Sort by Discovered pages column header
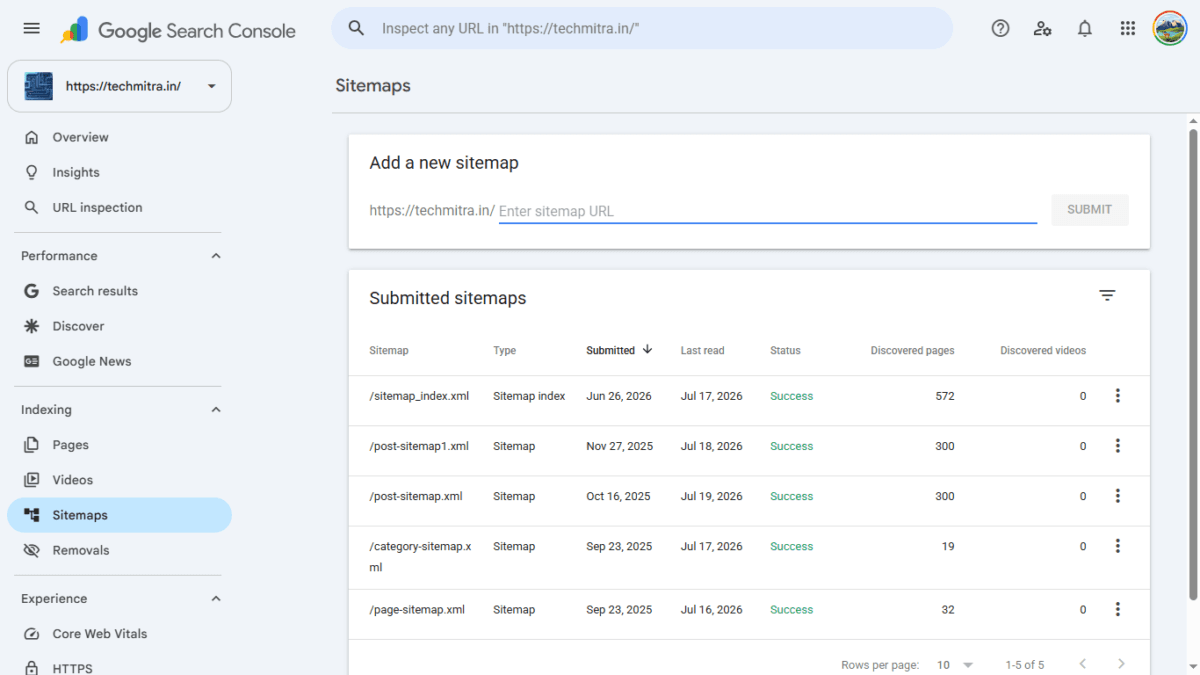This screenshot has width=1200, height=675. [913, 351]
